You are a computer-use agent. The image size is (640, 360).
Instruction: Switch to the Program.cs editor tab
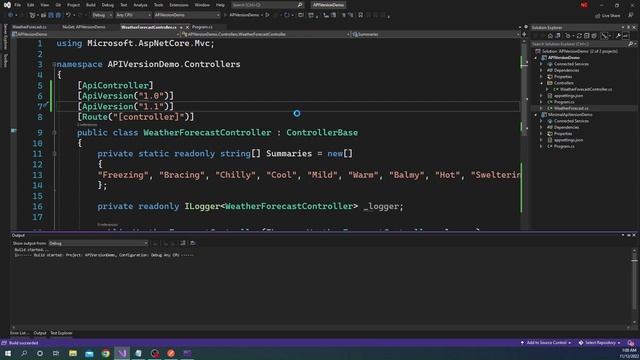(202, 27)
